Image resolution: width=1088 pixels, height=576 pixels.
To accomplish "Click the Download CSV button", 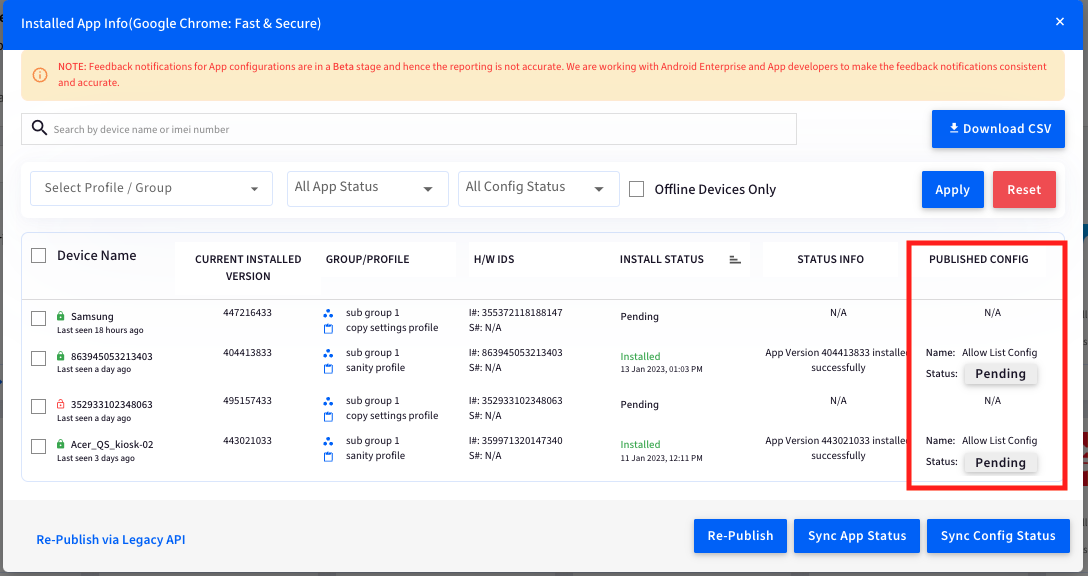I will 998,129.
